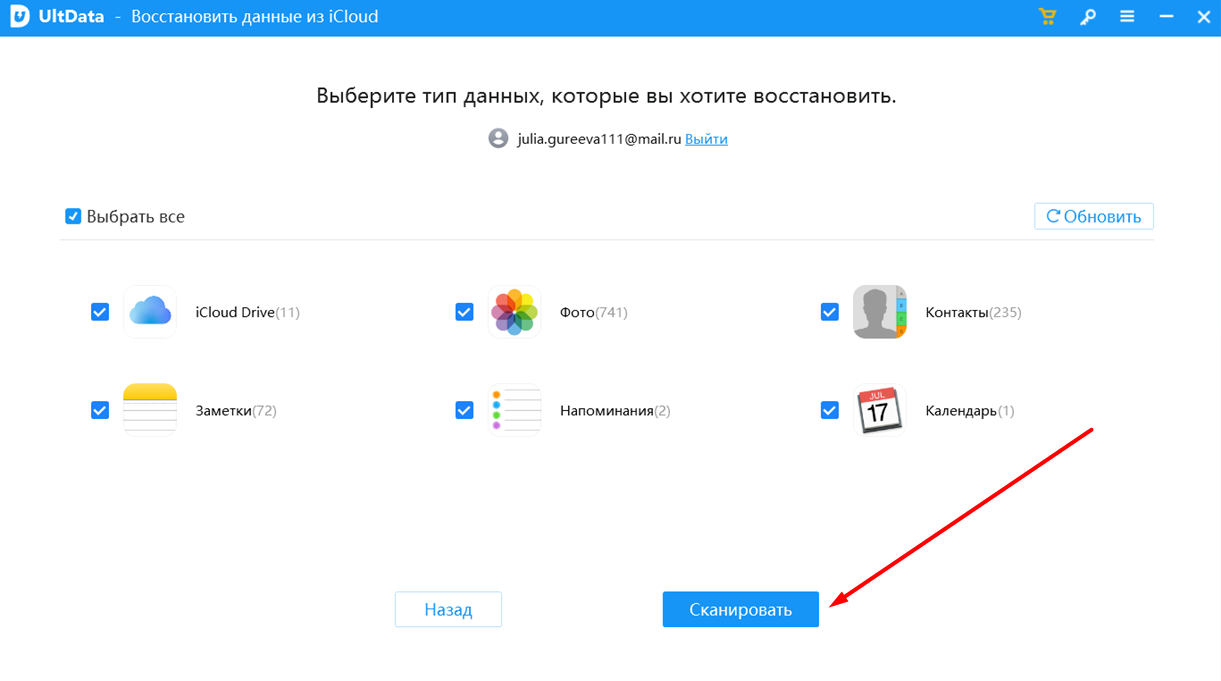Viewport: 1221px width, 681px height.
Task: Open the shopping cart purchase icon
Action: point(1047,17)
